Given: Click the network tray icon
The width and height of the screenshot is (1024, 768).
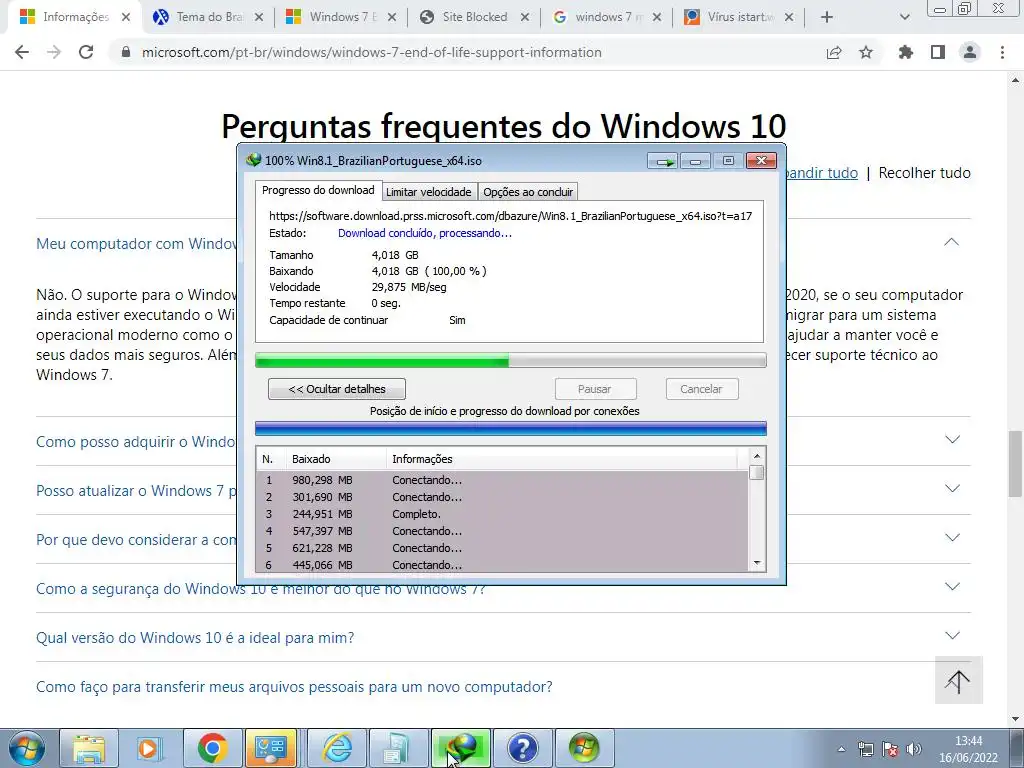Looking at the screenshot, I should click(865, 749).
